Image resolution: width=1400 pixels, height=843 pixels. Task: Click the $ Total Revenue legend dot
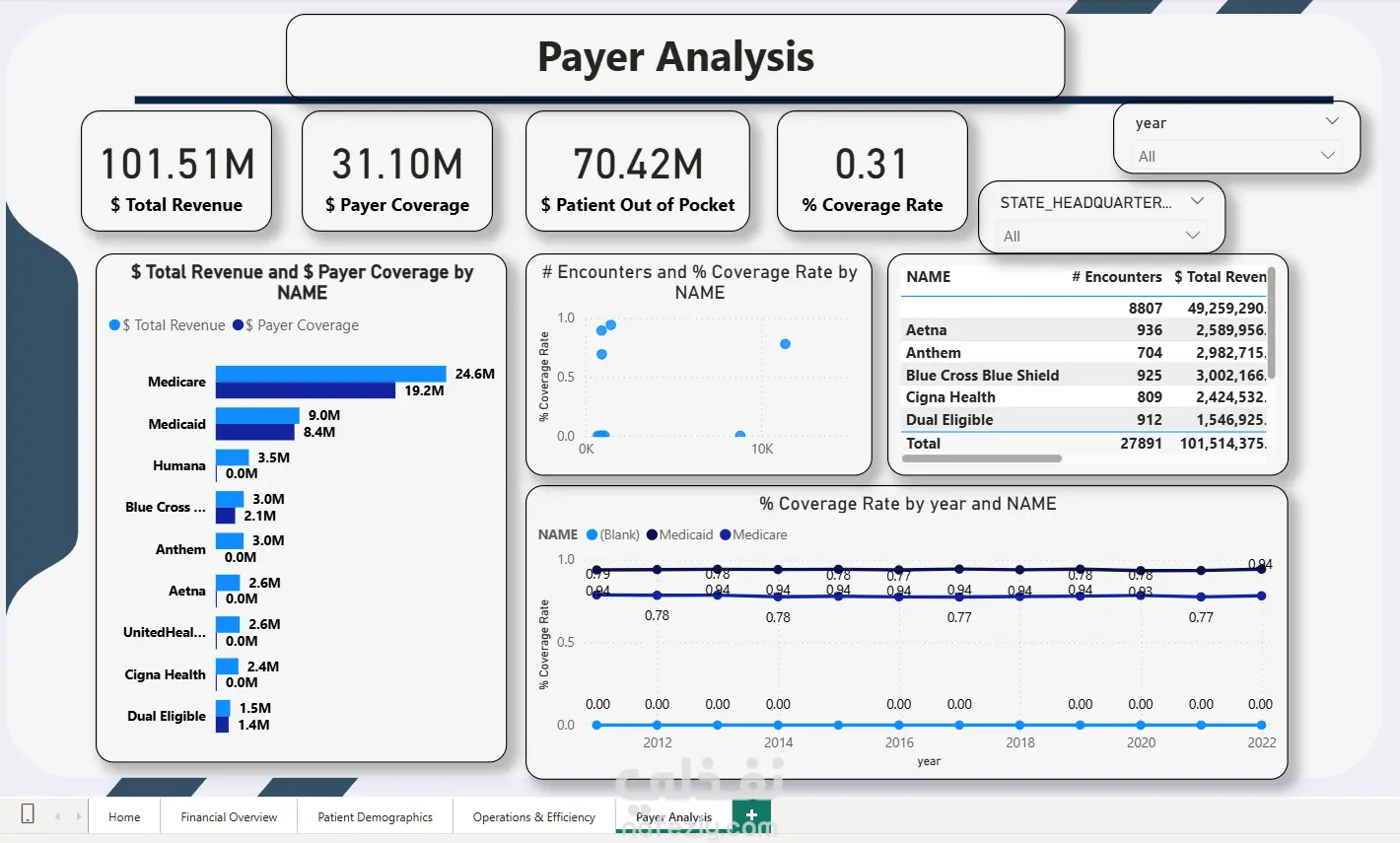tap(114, 325)
